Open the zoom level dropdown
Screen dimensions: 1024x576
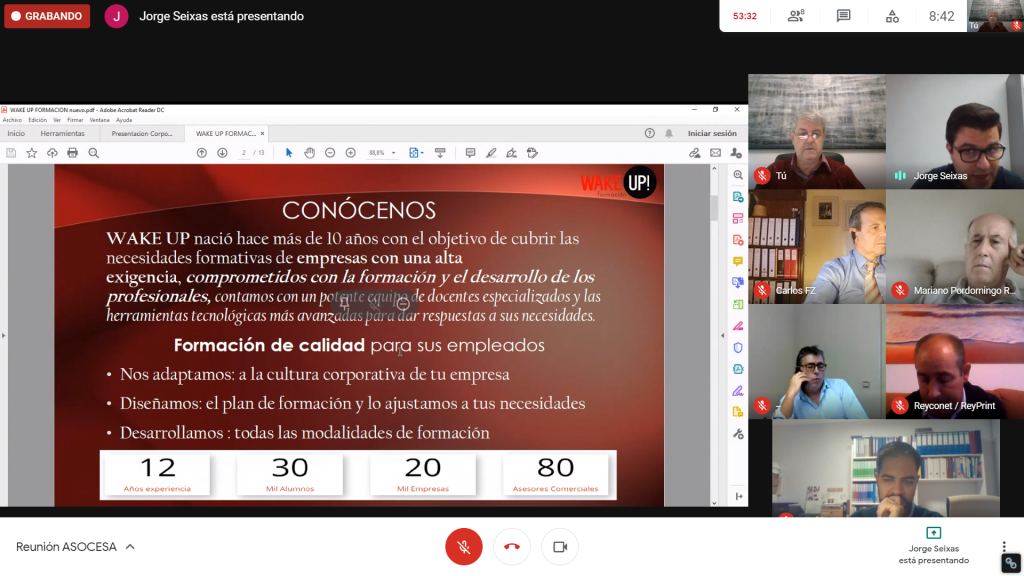(393, 153)
